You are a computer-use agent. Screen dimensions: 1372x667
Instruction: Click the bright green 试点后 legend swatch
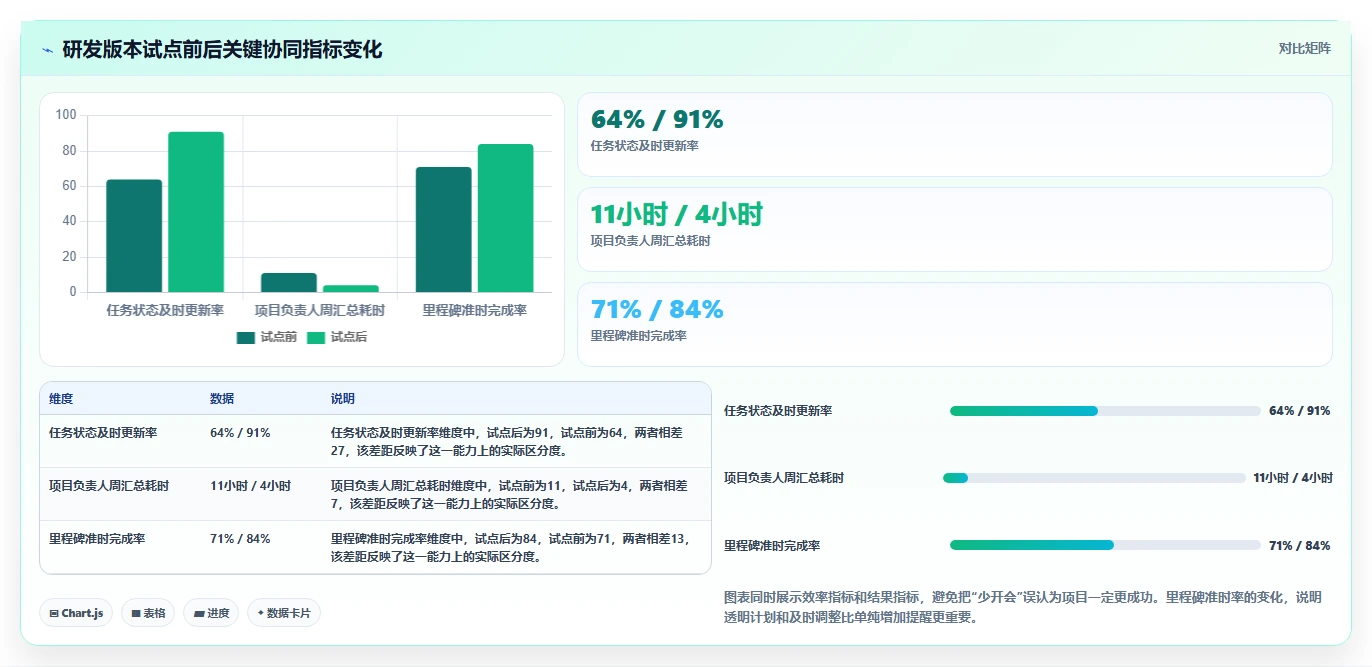316,338
